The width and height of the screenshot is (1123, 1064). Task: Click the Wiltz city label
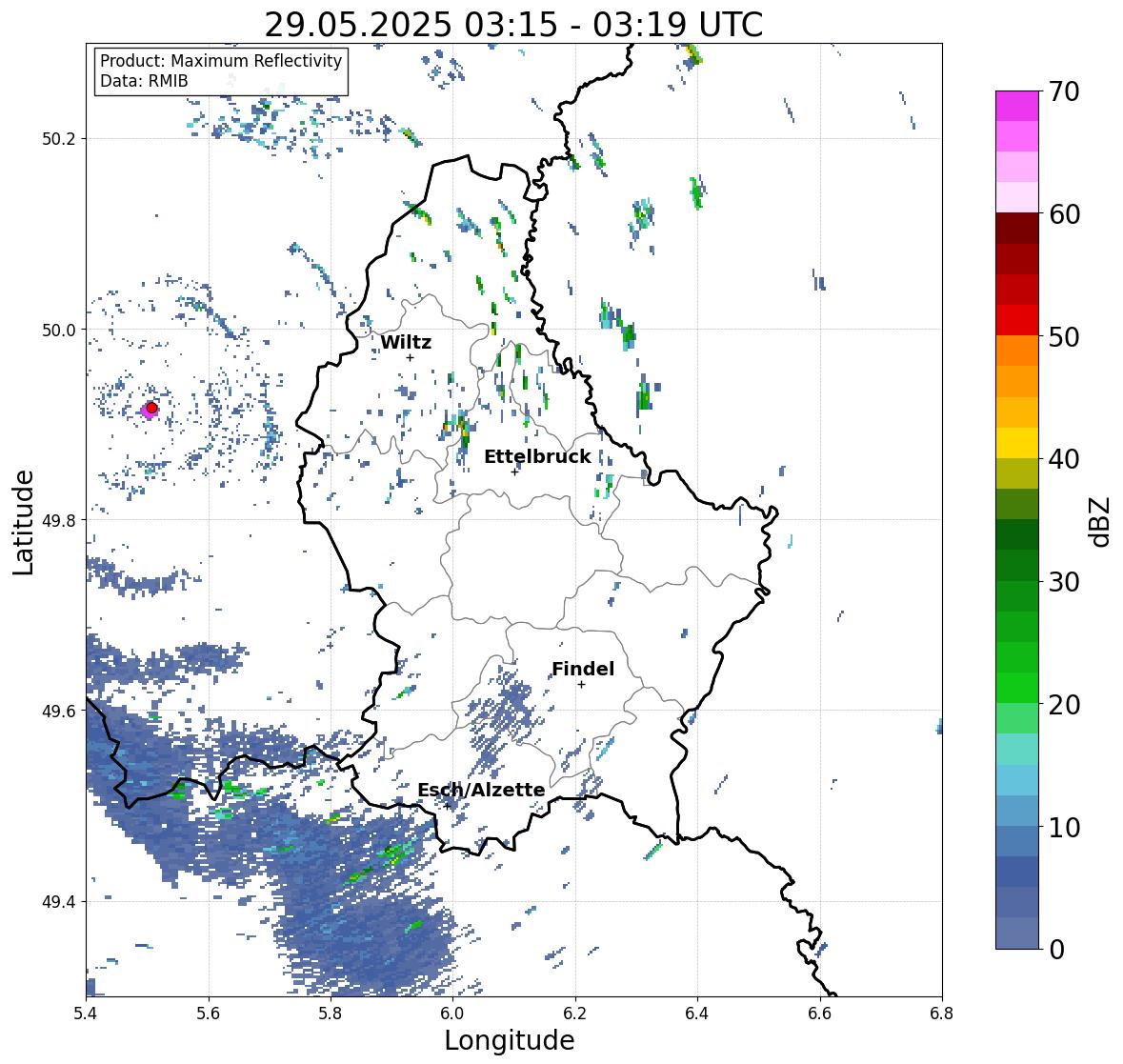(406, 342)
